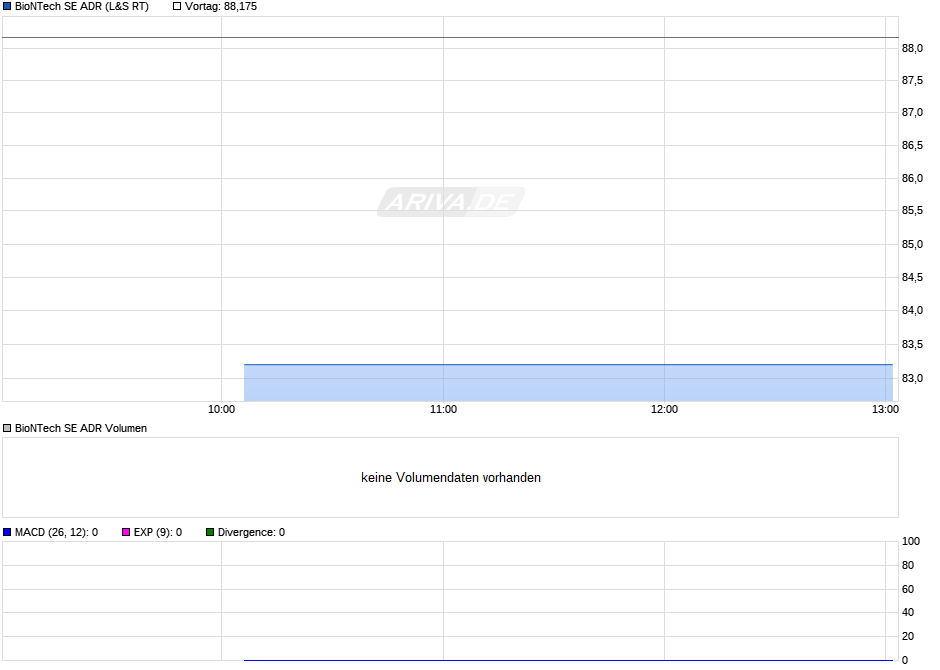Click the 85,0 price axis label

[912, 245]
